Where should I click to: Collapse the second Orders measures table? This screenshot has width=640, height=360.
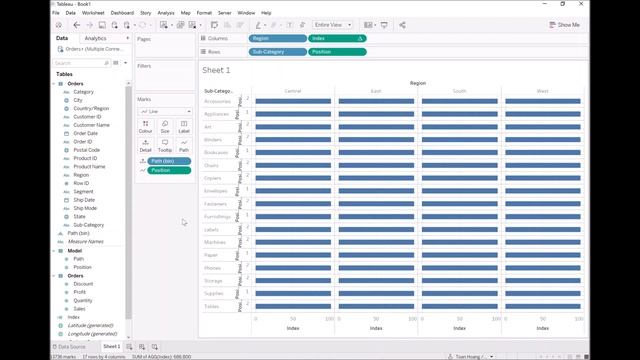coord(54,276)
